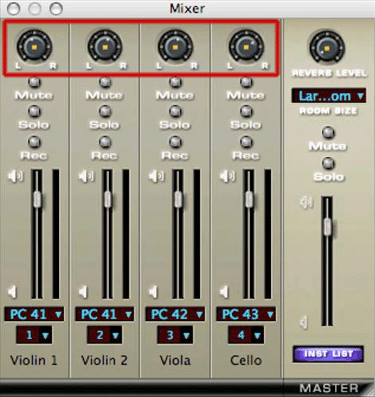Screen dimensions: 375x397
Task: Toggle Mute on the master channel
Action: click(328, 132)
